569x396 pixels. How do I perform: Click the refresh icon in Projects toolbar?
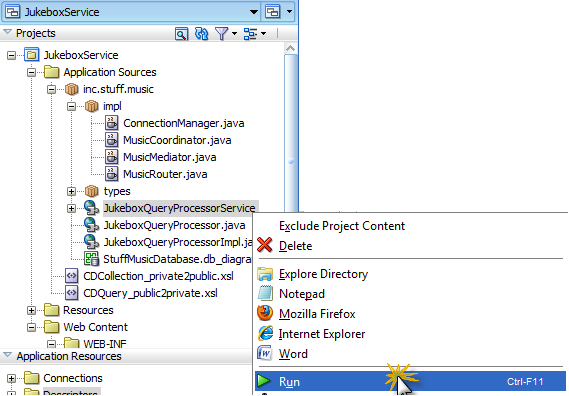click(x=201, y=34)
